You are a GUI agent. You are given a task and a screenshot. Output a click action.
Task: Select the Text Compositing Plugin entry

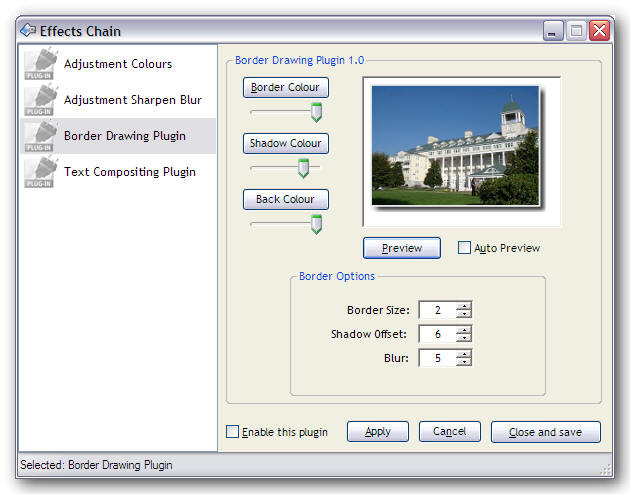pyautogui.click(x=118, y=171)
